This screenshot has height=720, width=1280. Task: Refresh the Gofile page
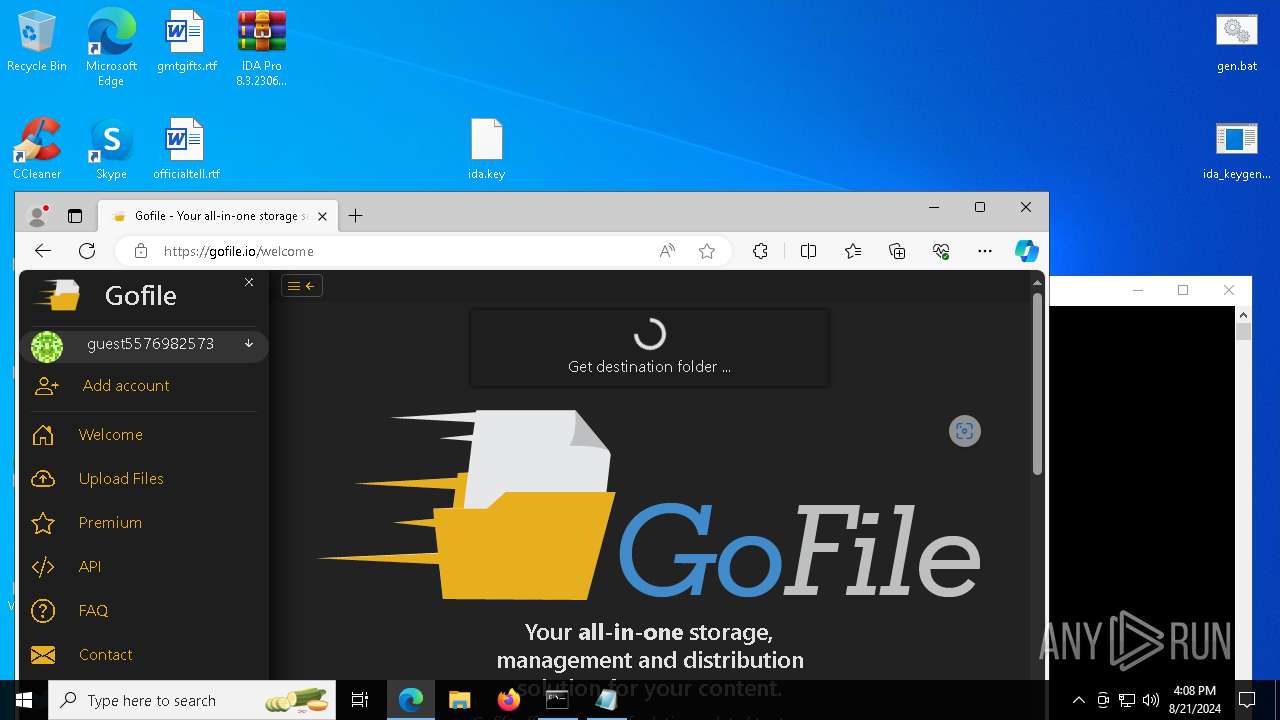coord(87,251)
